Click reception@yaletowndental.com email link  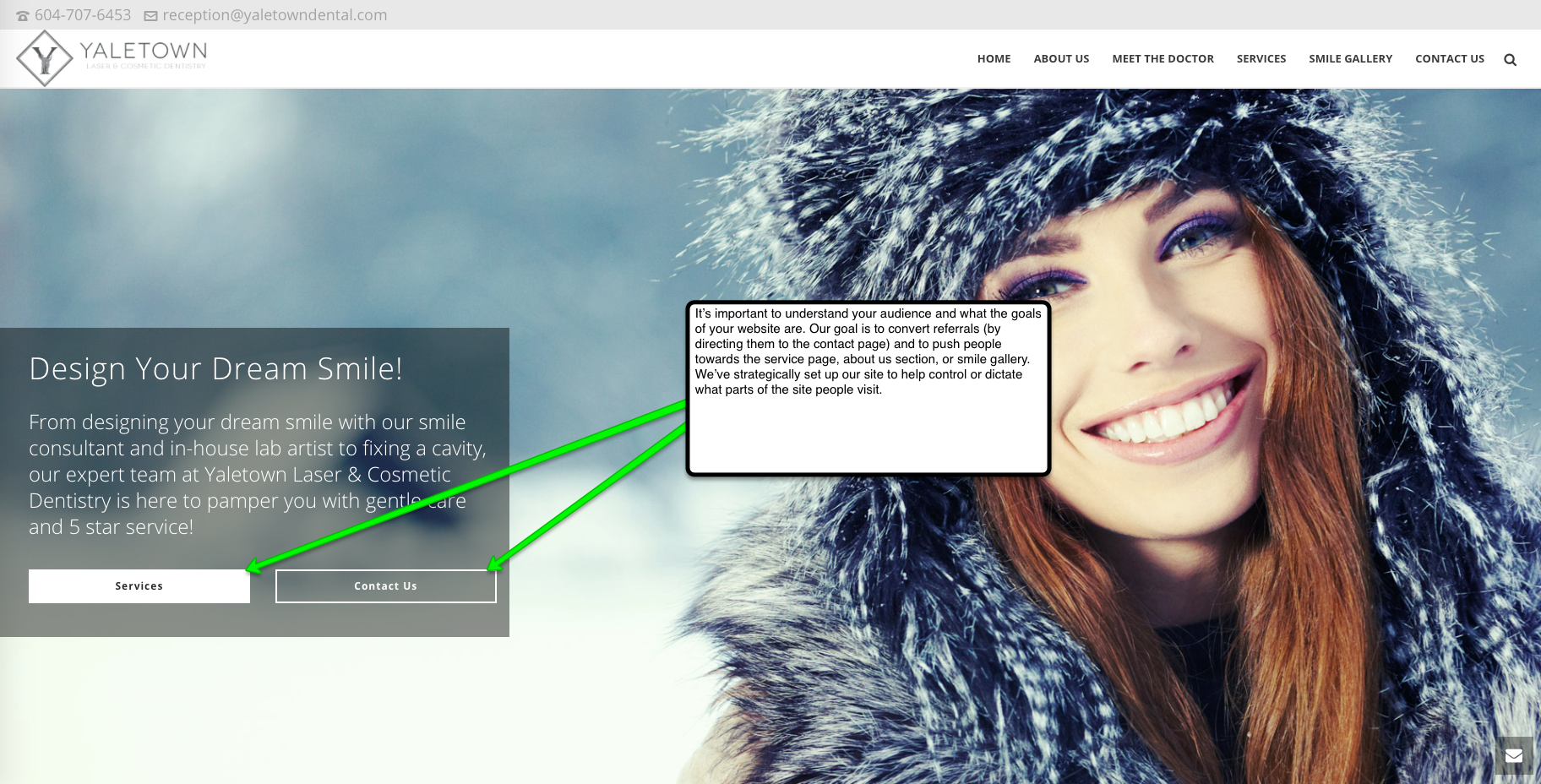coord(275,15)
